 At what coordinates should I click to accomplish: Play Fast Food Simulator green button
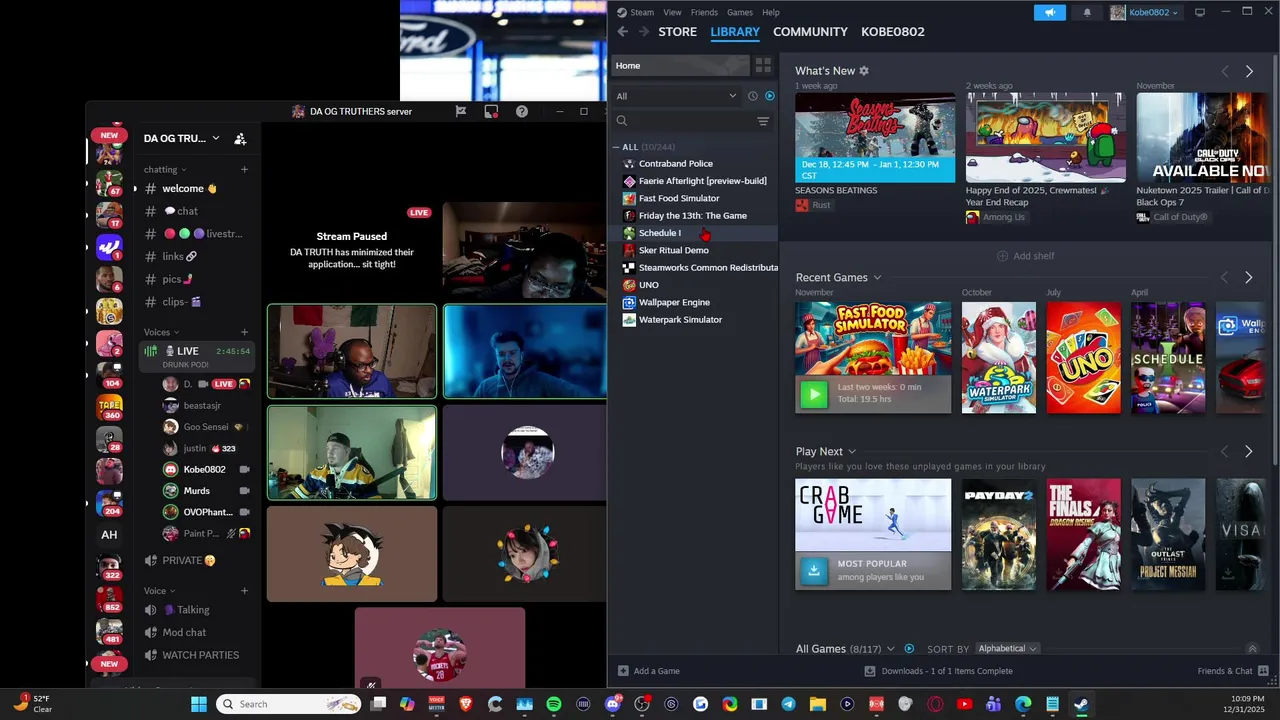tap(814, 394)
